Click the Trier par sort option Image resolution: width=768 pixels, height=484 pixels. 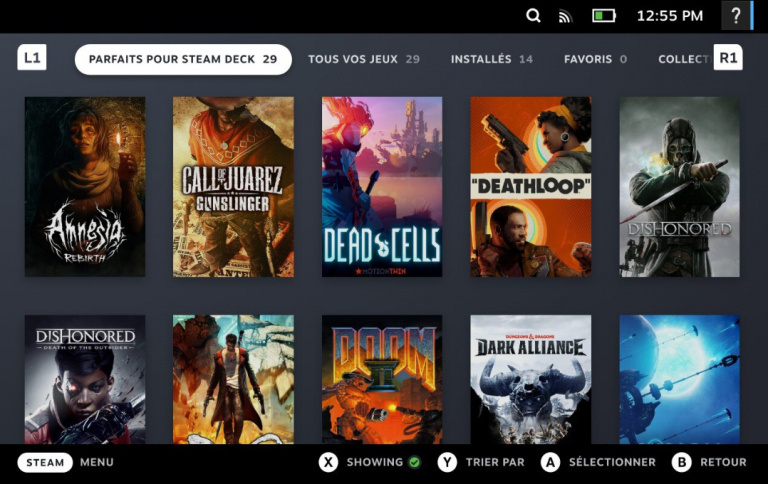495,462
